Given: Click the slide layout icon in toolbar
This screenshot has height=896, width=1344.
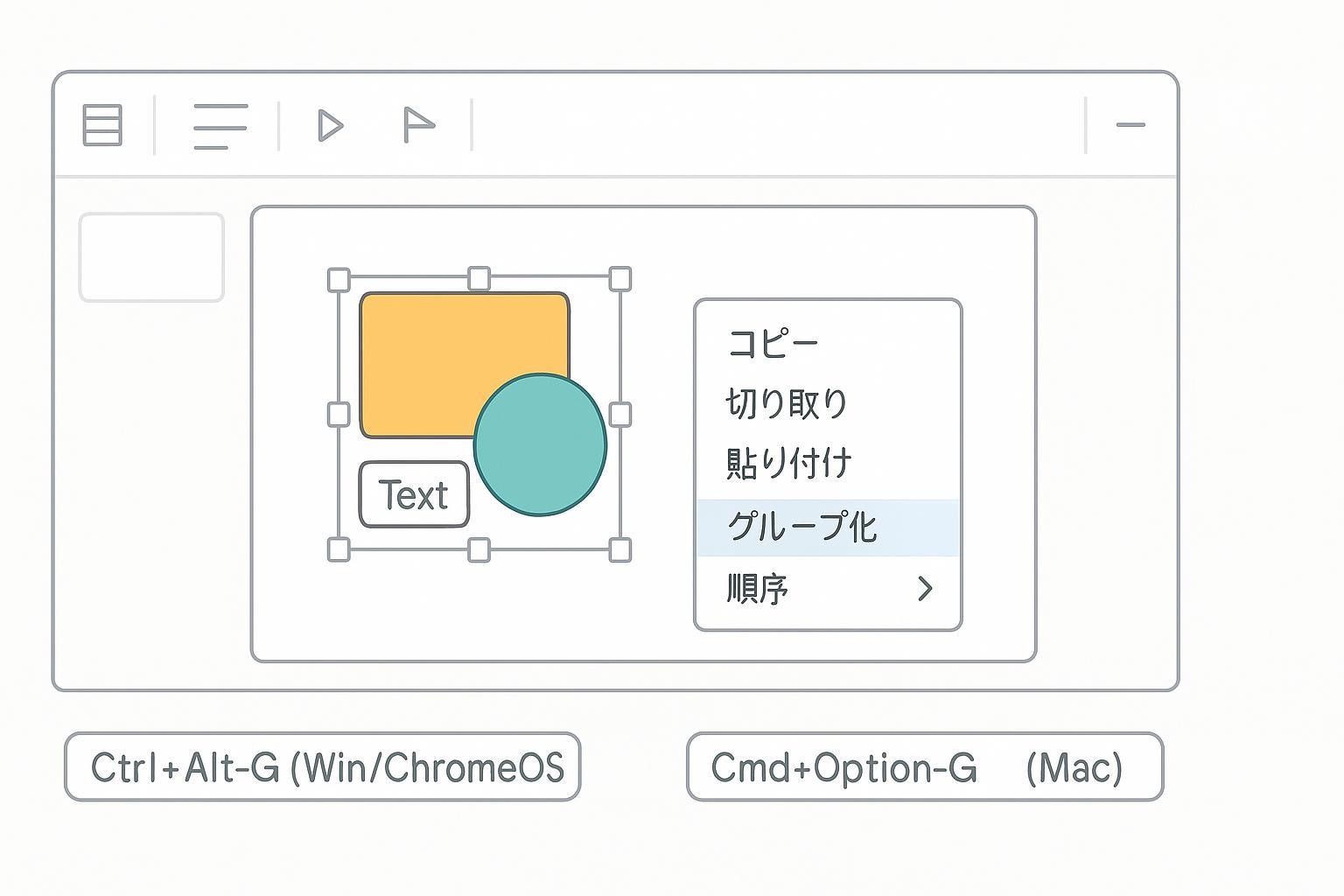Looking at the screenshot, I should coord(102,125).
